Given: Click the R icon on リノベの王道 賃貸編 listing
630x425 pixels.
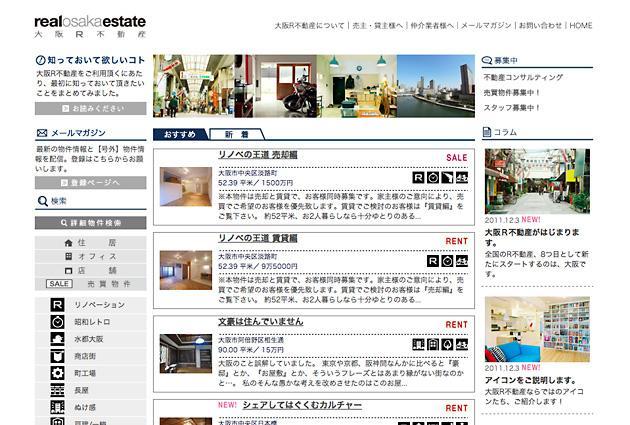Looking at the screenshot, I should pyautogui.click(x=433, y=261).
